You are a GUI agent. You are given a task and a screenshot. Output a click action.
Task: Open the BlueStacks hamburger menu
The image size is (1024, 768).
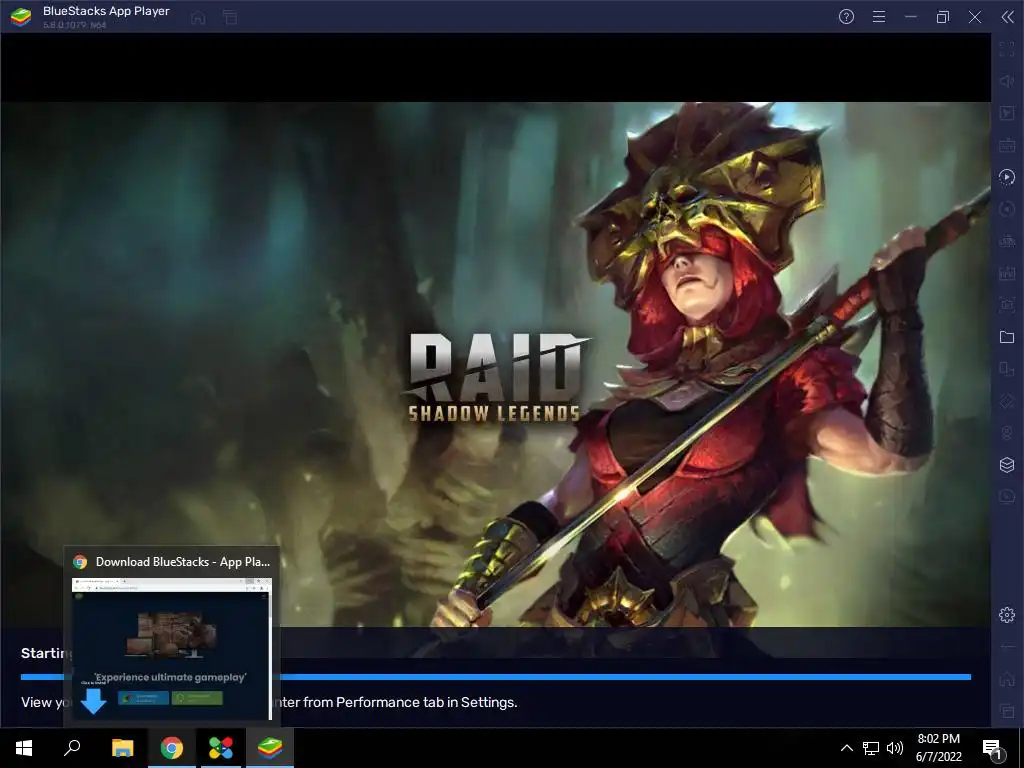879,17
